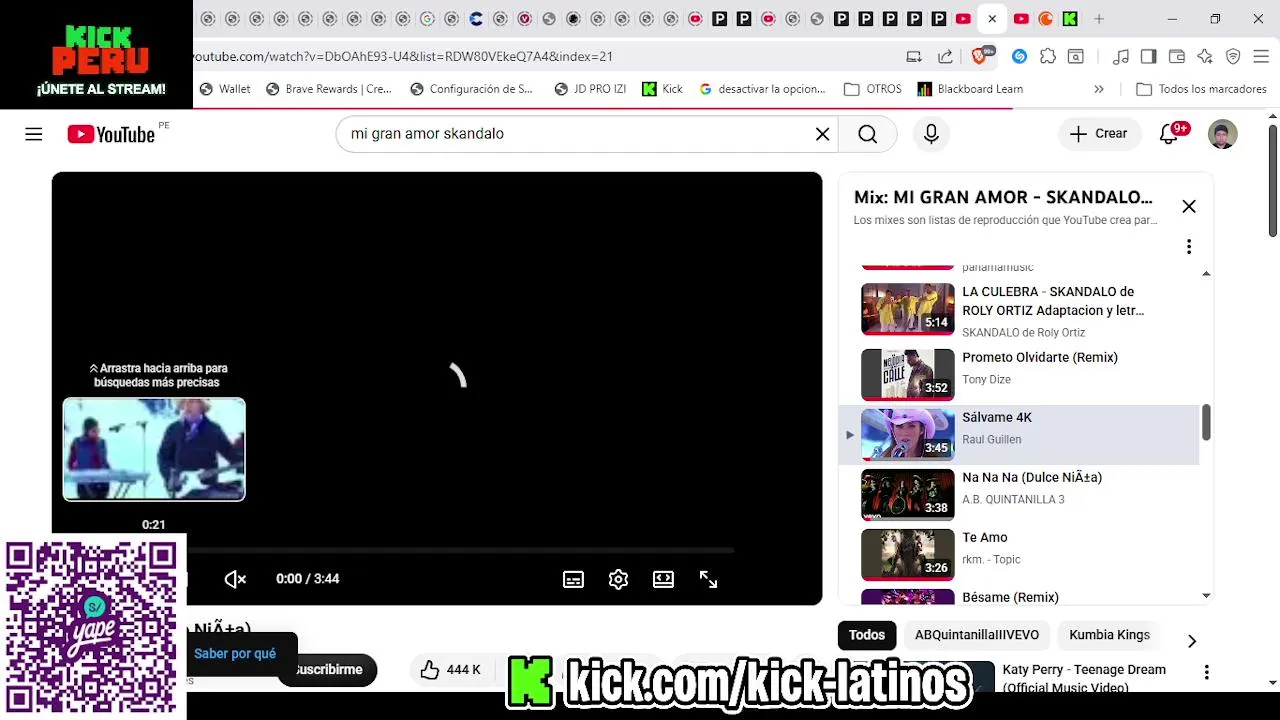Go to the YouTube home logo

tap(111, 134)
